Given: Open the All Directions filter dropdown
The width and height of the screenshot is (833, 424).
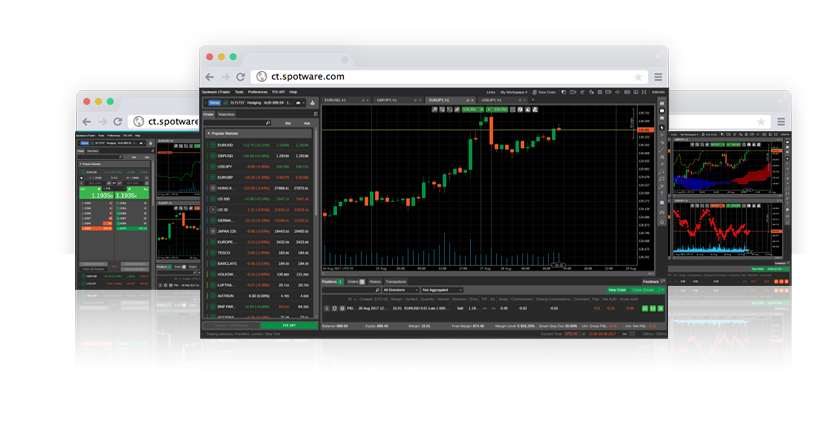Looking at the screenshot, I should coord(401,290).
